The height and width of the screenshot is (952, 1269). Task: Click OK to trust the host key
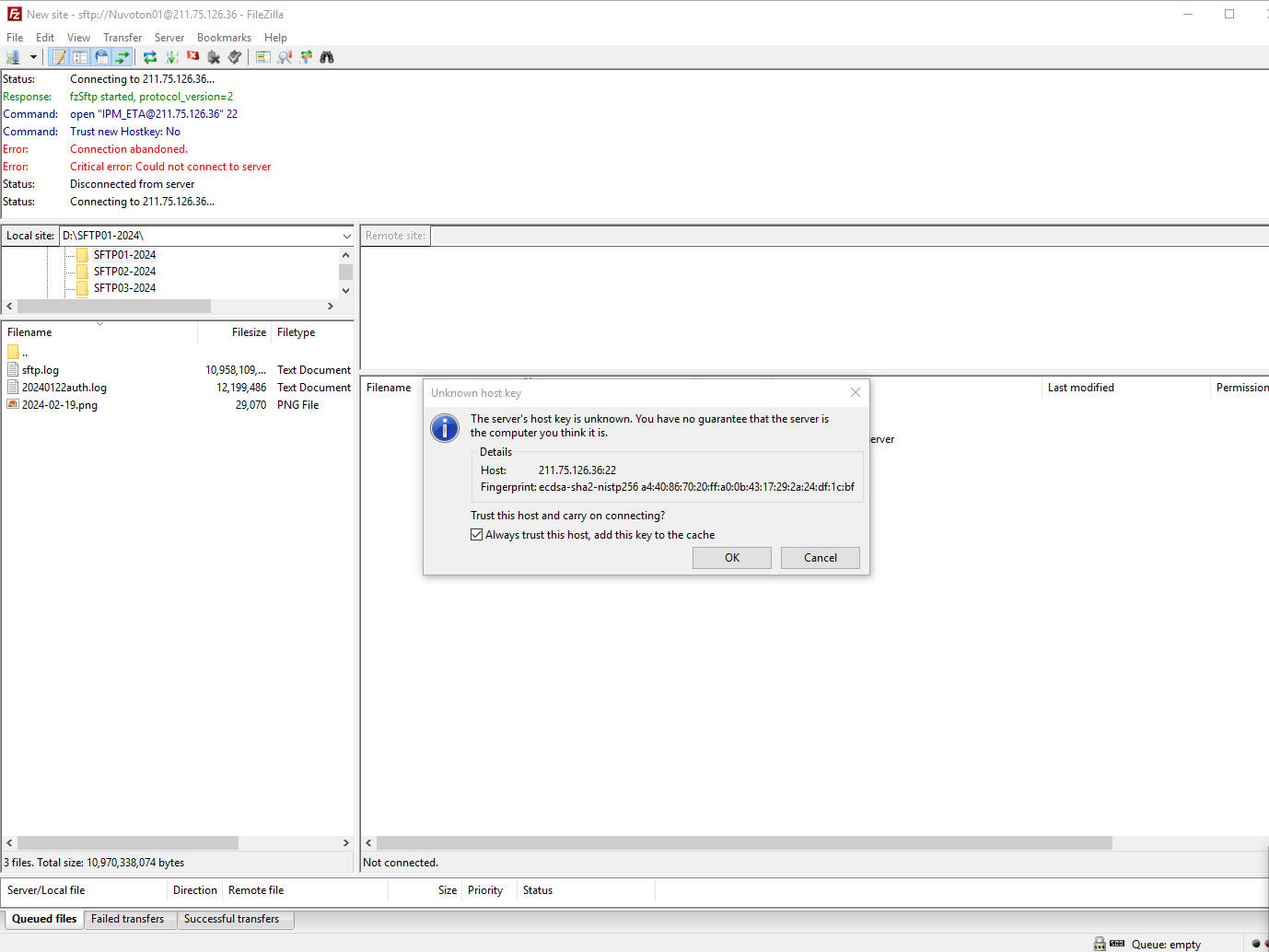pos(731,558)
